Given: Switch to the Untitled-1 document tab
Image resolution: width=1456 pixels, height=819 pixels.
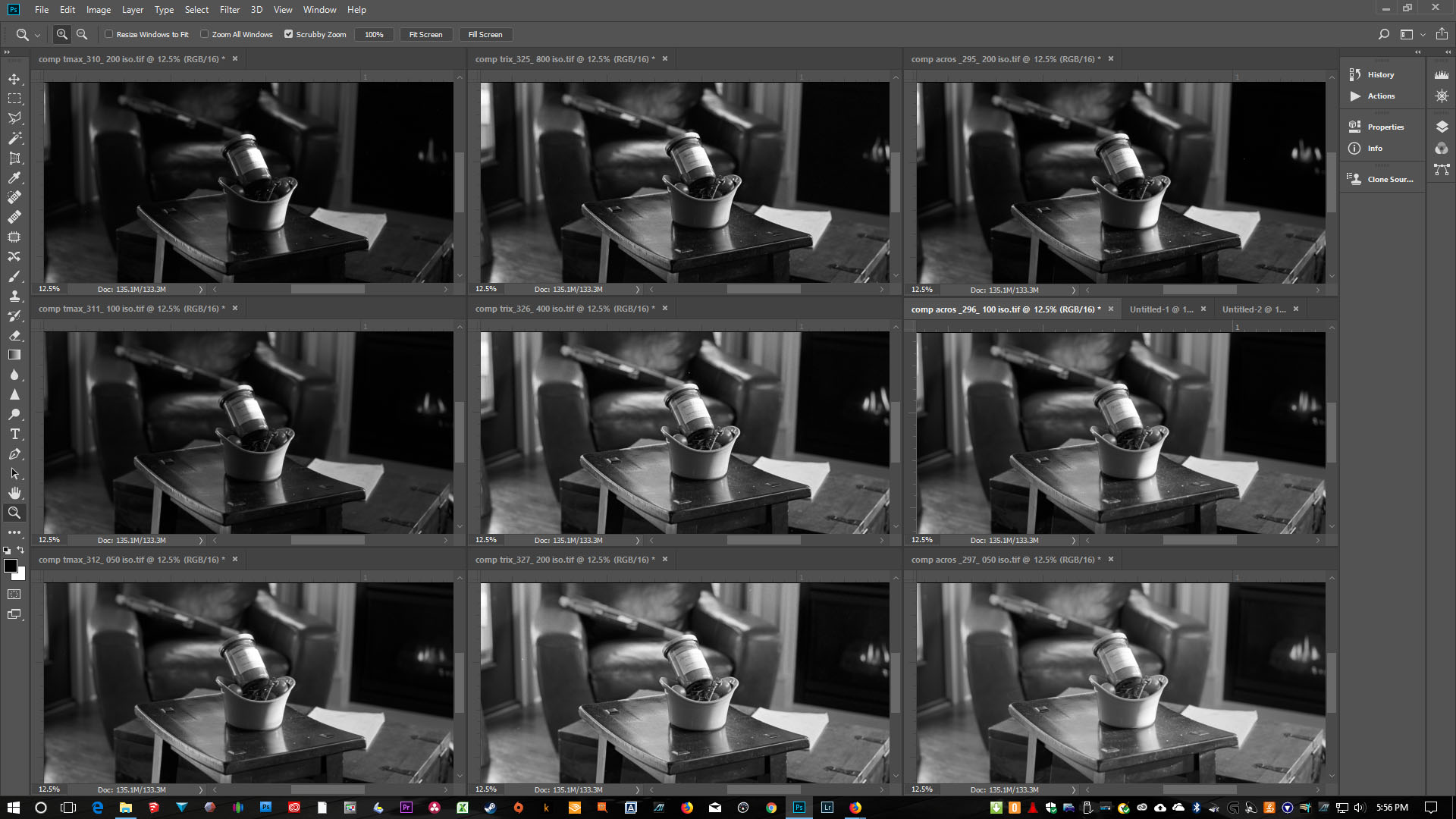Looking at the screenshot, I should [x=1160, y=309].
